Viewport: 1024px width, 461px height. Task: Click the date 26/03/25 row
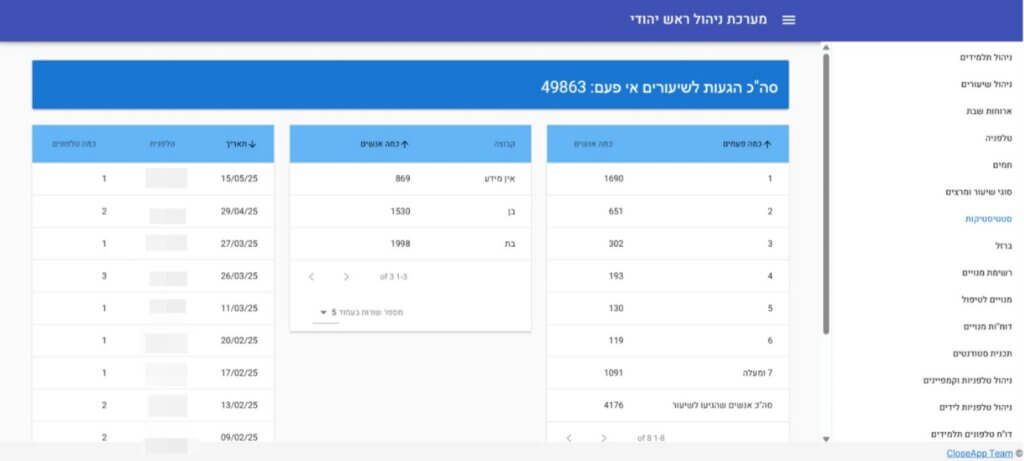click(153, 276)
